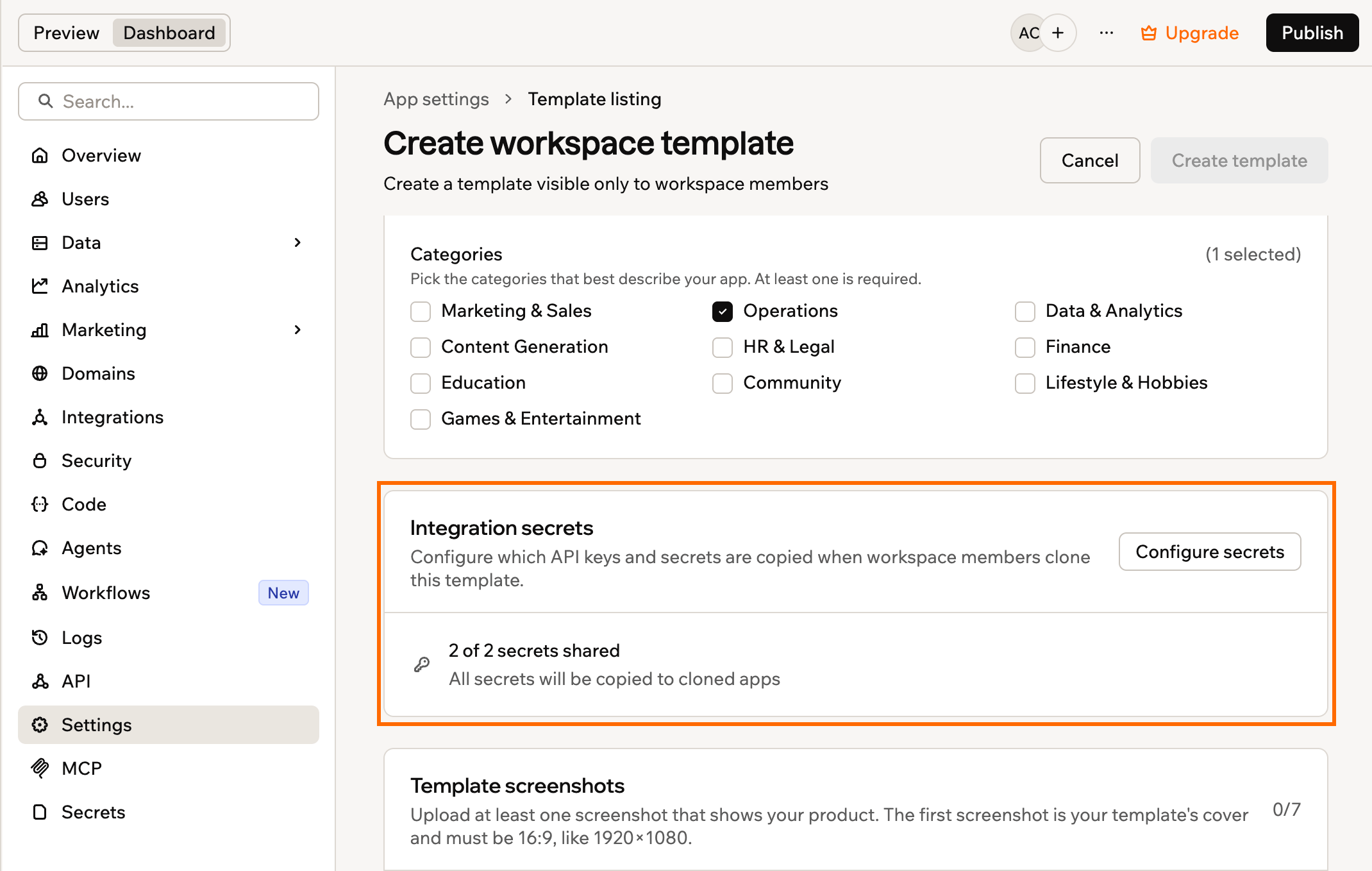Click the key icon beside secrets shared
This screenshot has width=1372, height=871.
pos(422,664)
